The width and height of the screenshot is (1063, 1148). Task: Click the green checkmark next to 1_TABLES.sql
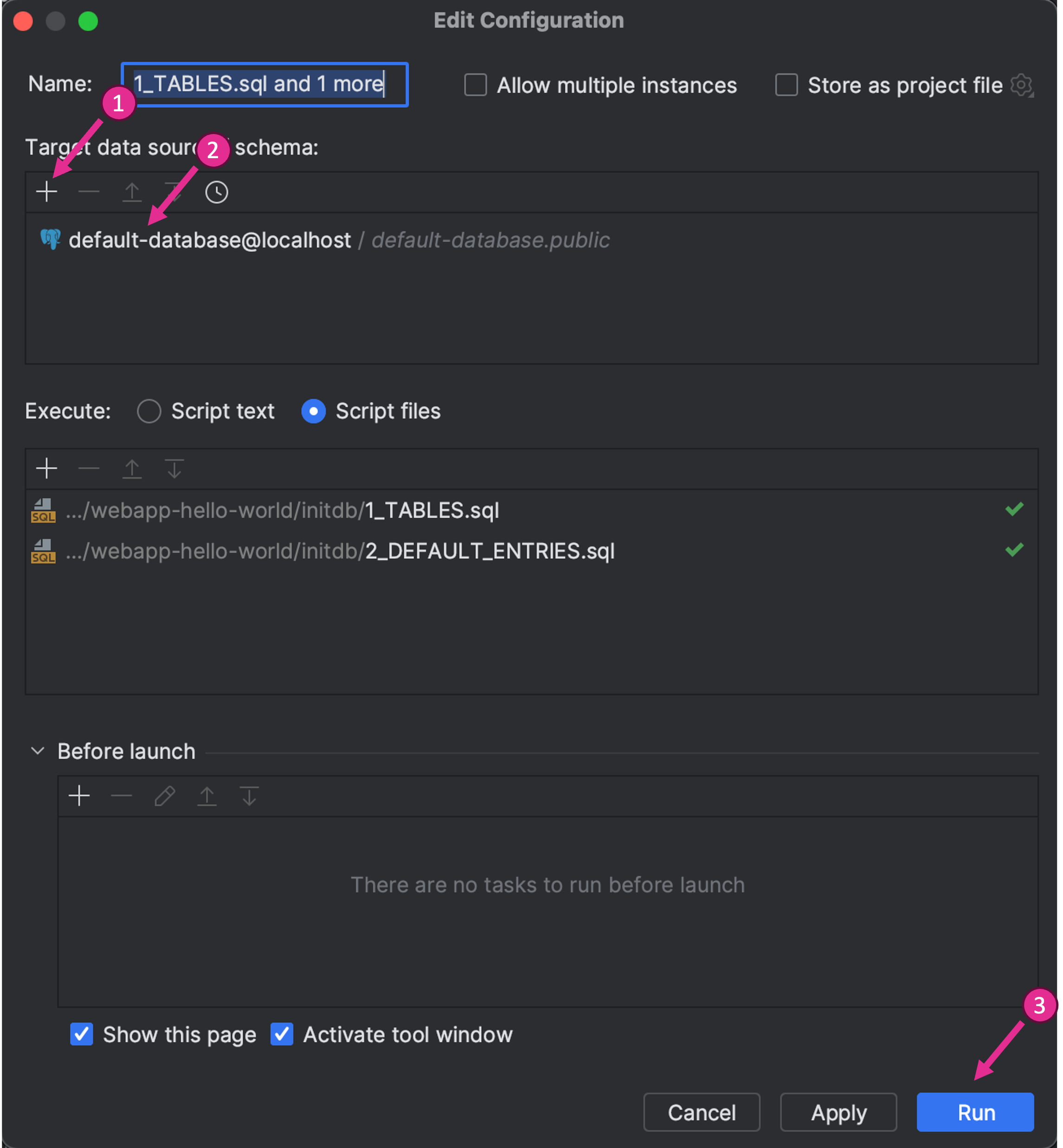point(1015,509)
